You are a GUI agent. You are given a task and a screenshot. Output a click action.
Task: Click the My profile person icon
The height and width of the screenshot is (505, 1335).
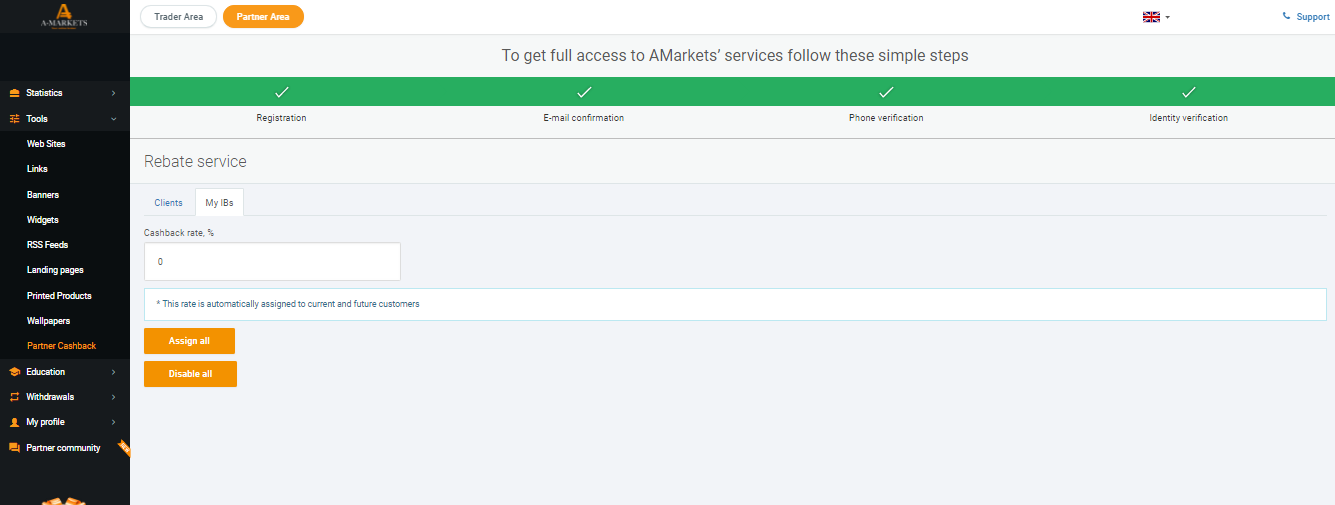(x=14, y=422)
